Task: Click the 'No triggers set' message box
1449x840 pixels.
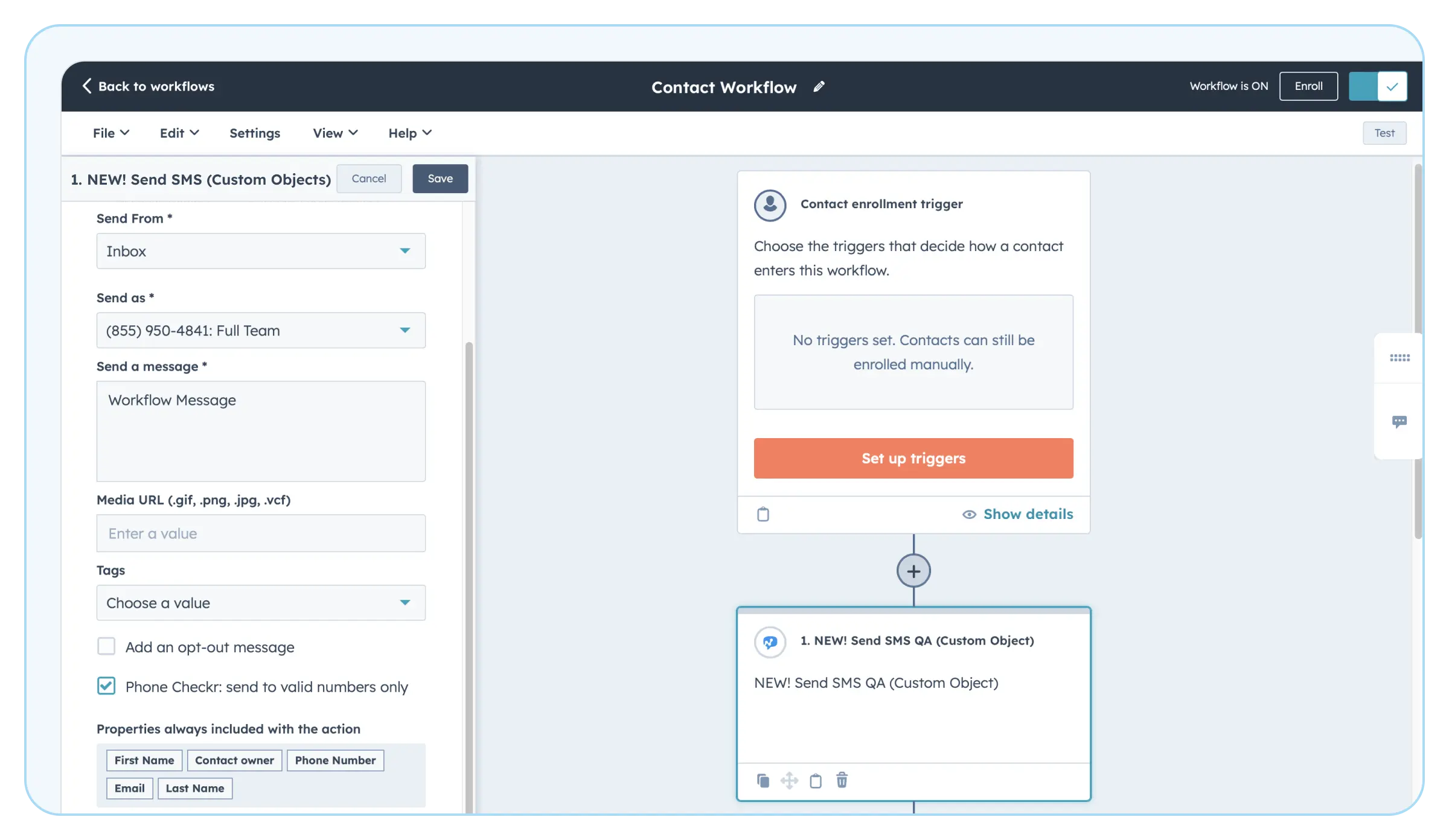Action: pyautogui.click(x=913, y=352)
